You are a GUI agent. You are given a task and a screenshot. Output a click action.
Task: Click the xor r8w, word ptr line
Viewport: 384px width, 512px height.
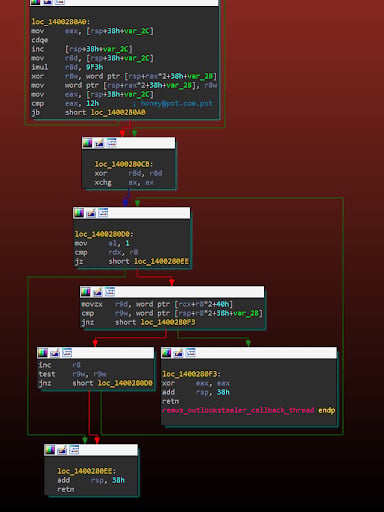tap(124, 76)
